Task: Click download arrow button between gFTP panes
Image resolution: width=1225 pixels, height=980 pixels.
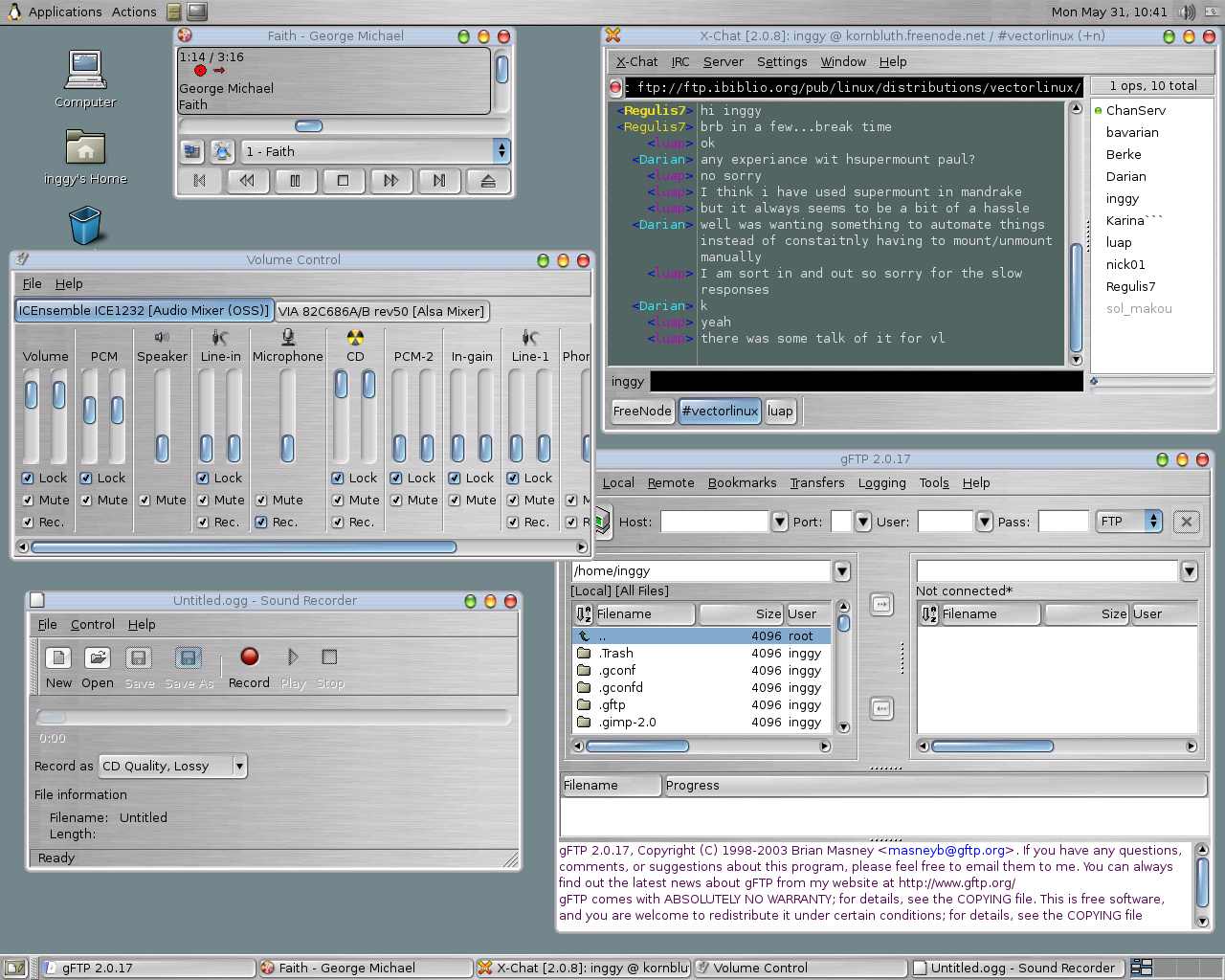Action: click(x=881, y=709)
